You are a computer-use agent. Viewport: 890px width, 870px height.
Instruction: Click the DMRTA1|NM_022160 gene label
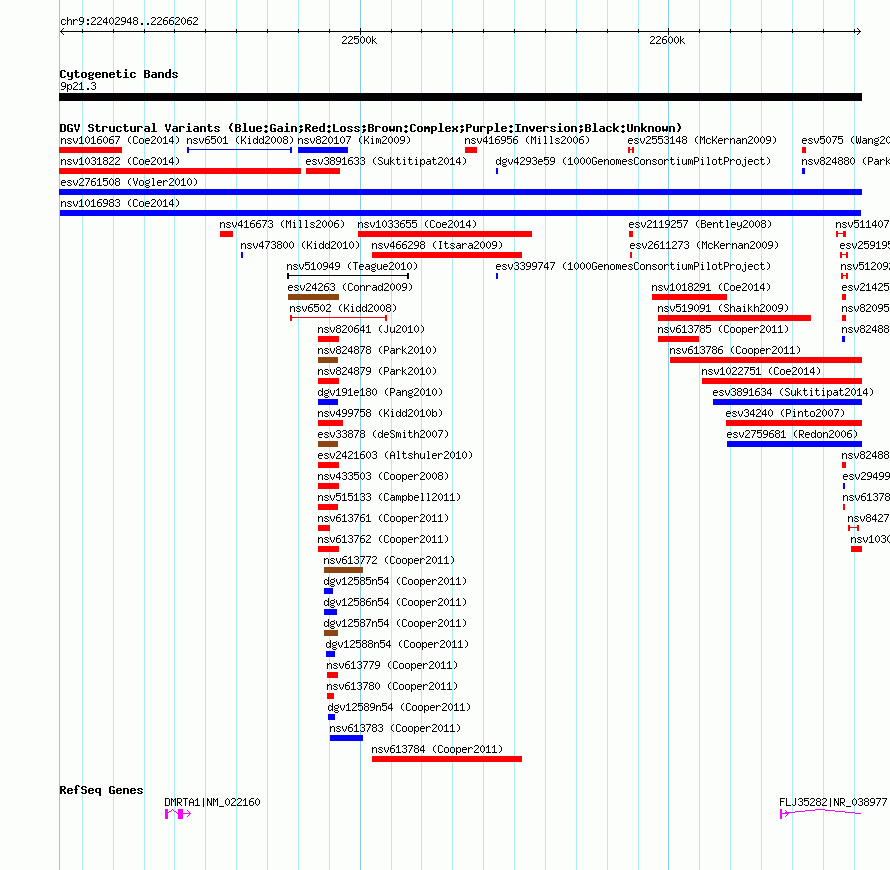(212, 802)
